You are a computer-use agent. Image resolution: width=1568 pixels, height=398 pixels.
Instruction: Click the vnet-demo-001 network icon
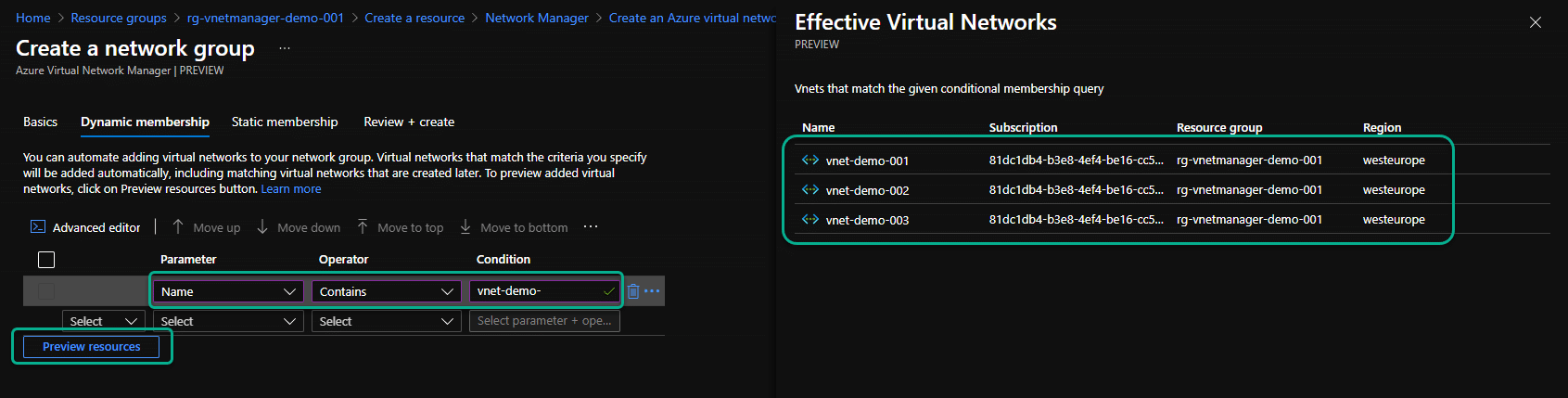click(x=810, y=160)
